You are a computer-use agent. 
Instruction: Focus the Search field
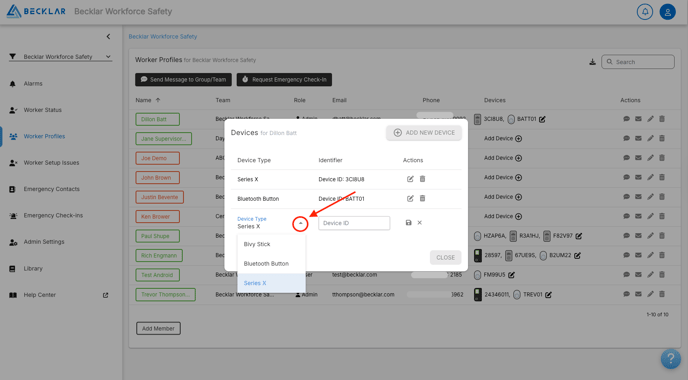coord(638,62)
